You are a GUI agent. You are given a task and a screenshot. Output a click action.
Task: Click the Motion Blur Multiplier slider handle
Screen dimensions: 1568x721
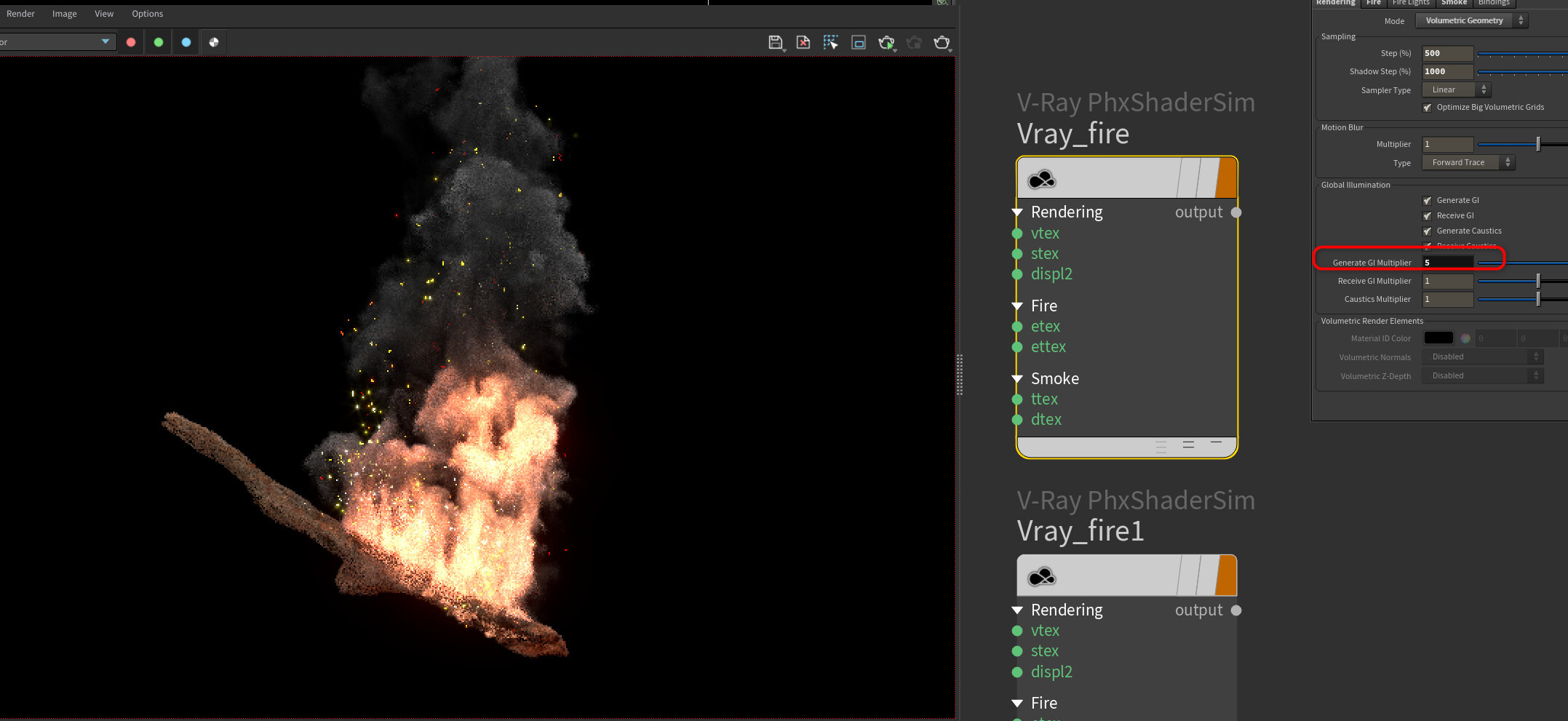click(x=1538, y=144)
